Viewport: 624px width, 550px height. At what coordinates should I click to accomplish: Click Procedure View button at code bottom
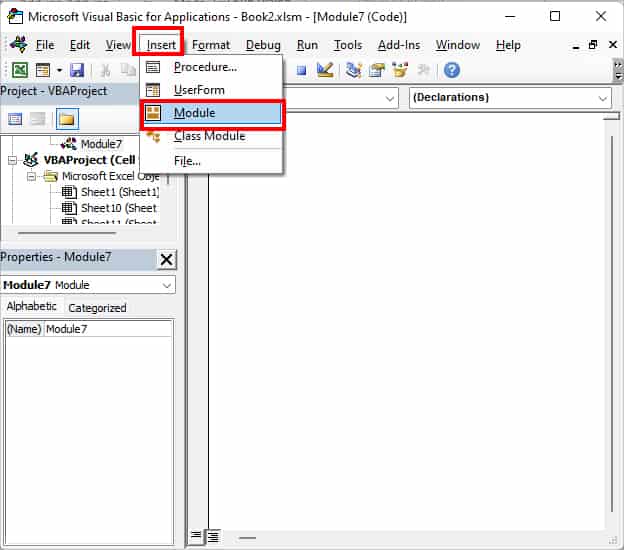coord(195,536)
